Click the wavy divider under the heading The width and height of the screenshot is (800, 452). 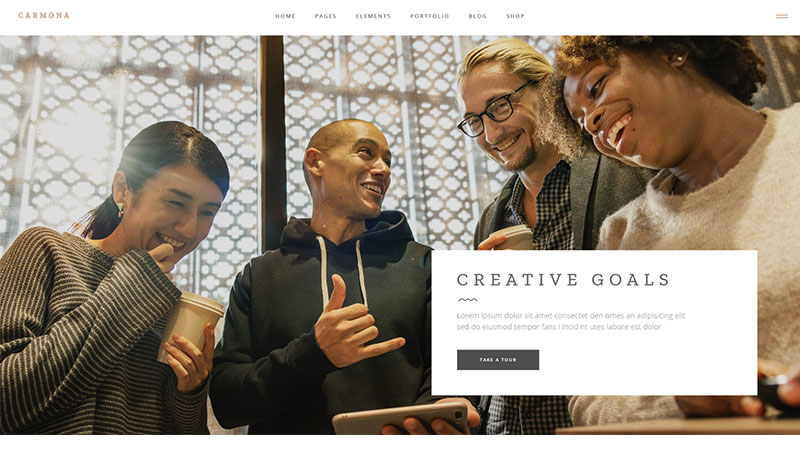(x=467, y=299)
